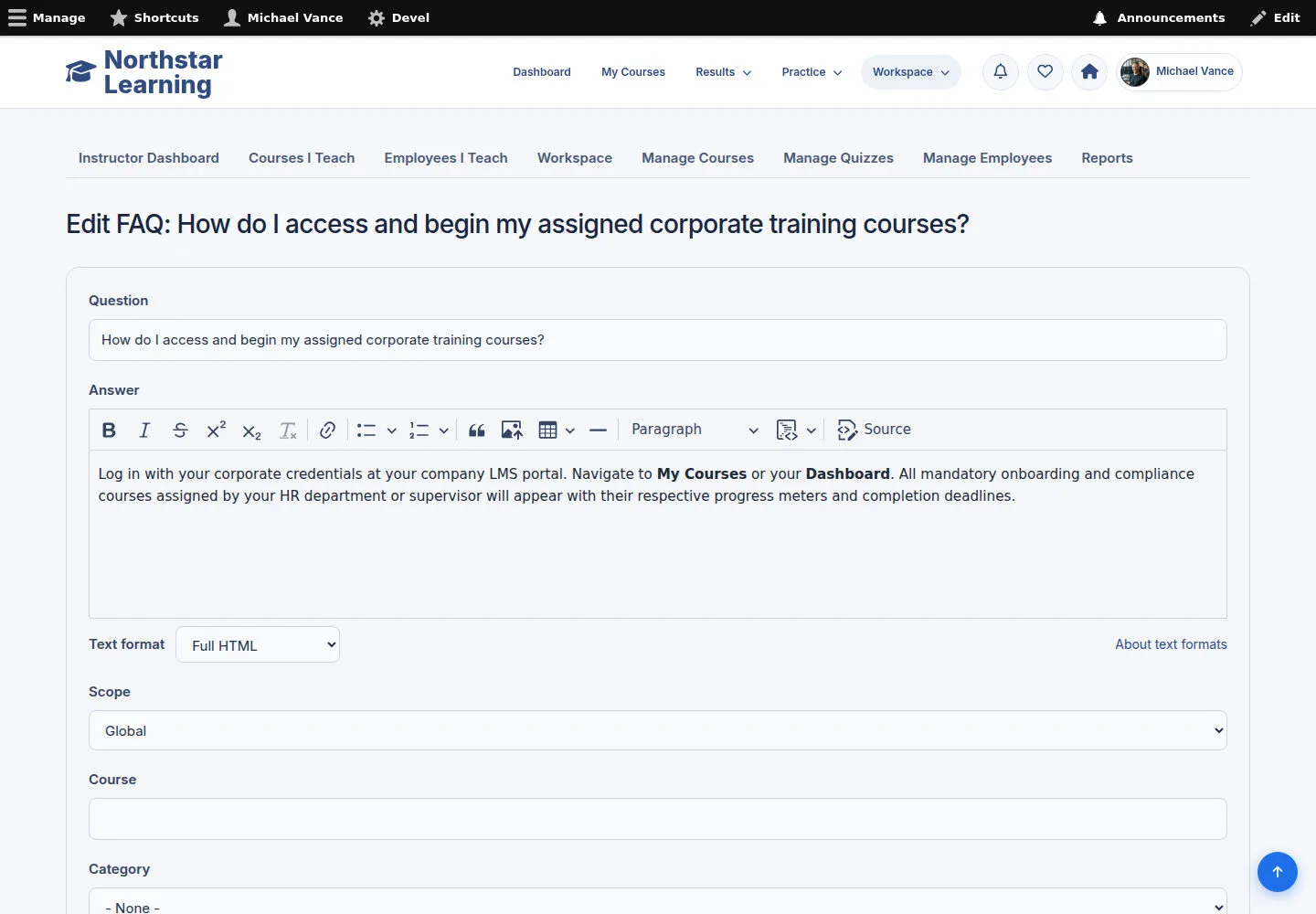Insert a horizontal line
This screenshot has height=914, width=1316.
[x=598, y=430]
